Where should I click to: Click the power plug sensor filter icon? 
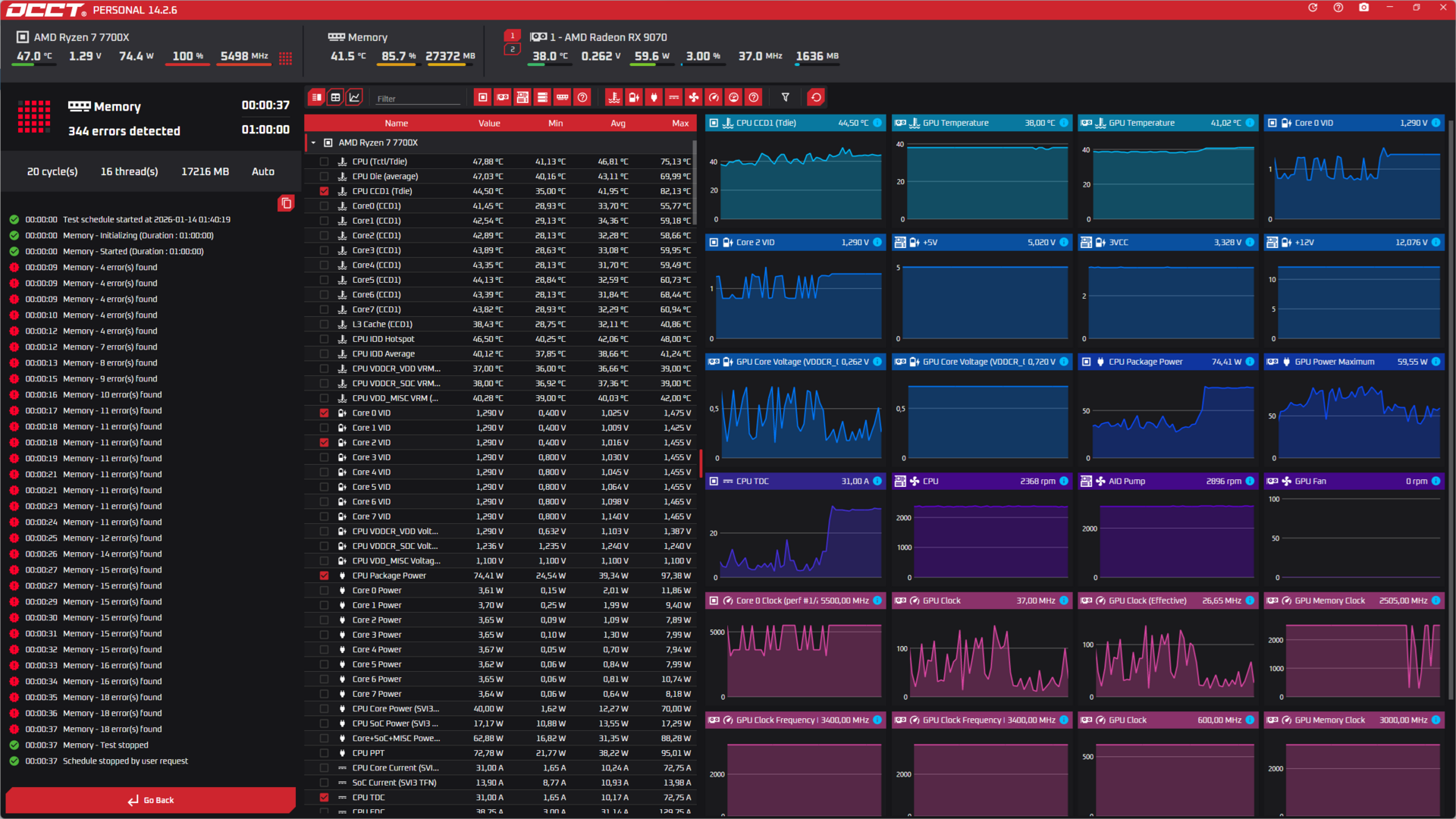tap(654, 98)
